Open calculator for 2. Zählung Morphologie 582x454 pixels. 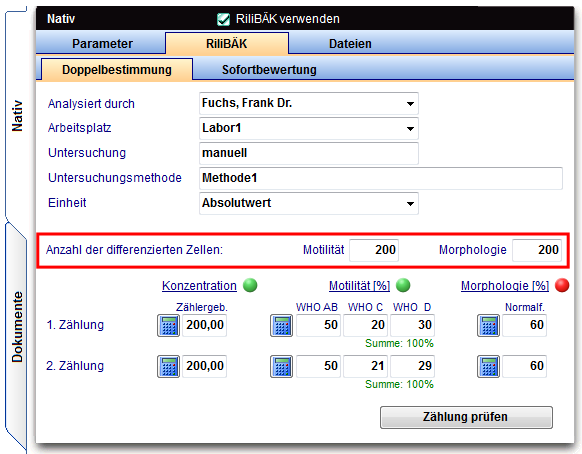[488, 366]
